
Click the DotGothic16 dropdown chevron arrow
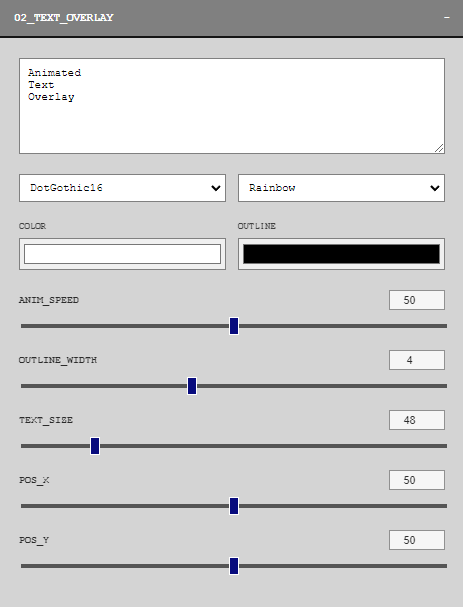point(216,188)
